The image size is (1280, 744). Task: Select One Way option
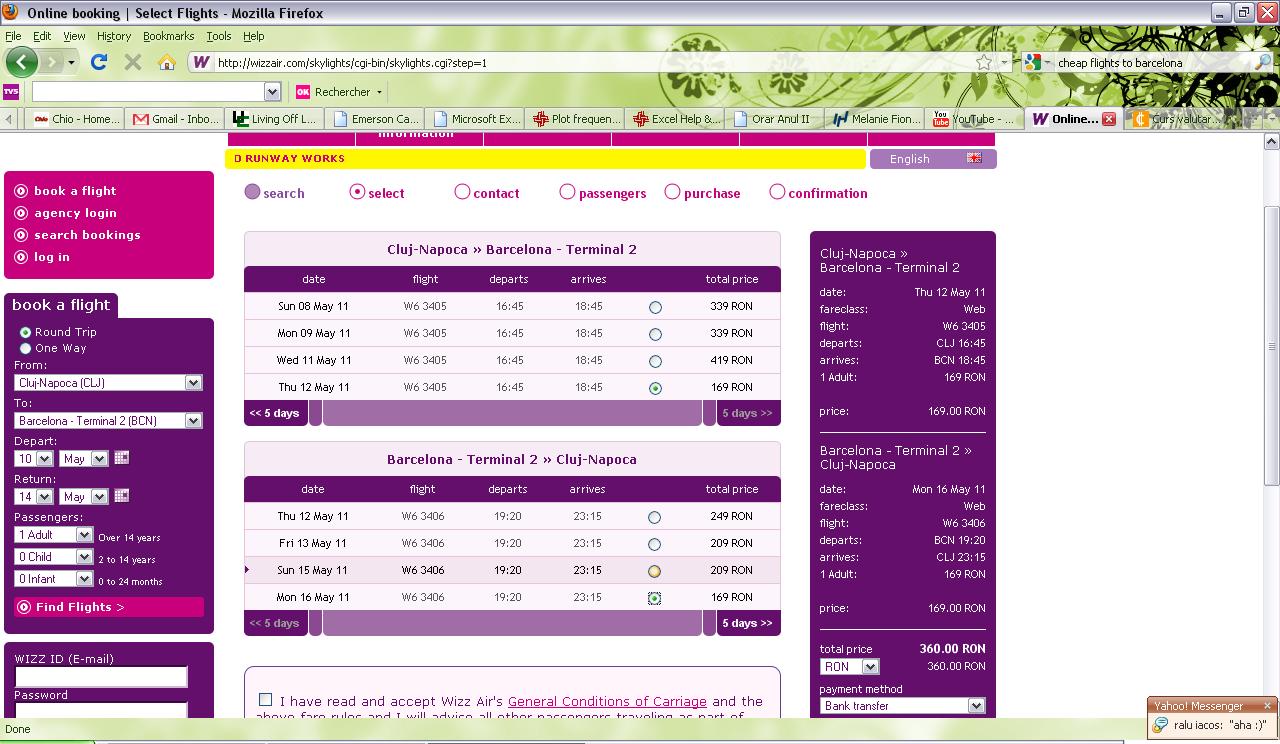tap(25, 348)
